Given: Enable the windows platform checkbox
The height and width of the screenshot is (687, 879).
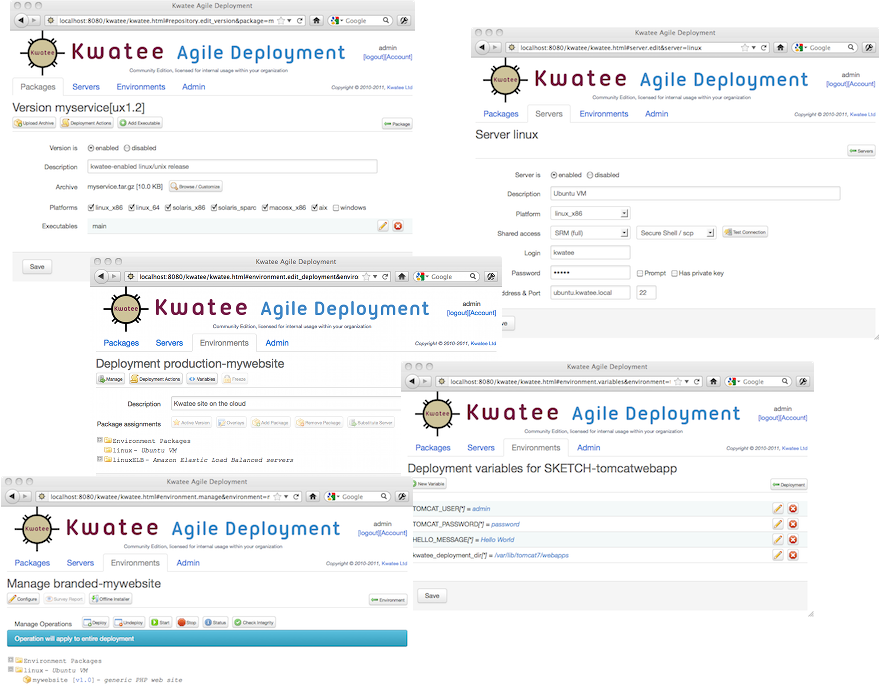Looking at the screenshot, I should [x=336, y=208].
